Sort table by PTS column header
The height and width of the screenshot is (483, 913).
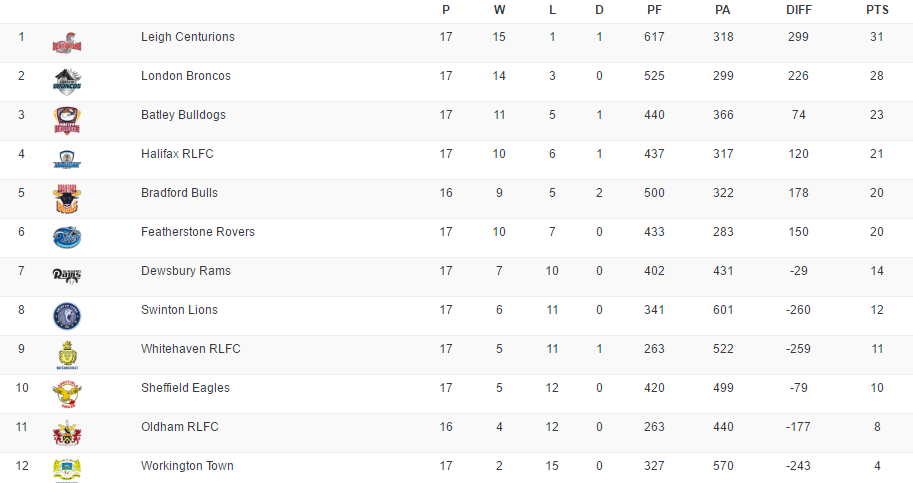coord(877,10)
